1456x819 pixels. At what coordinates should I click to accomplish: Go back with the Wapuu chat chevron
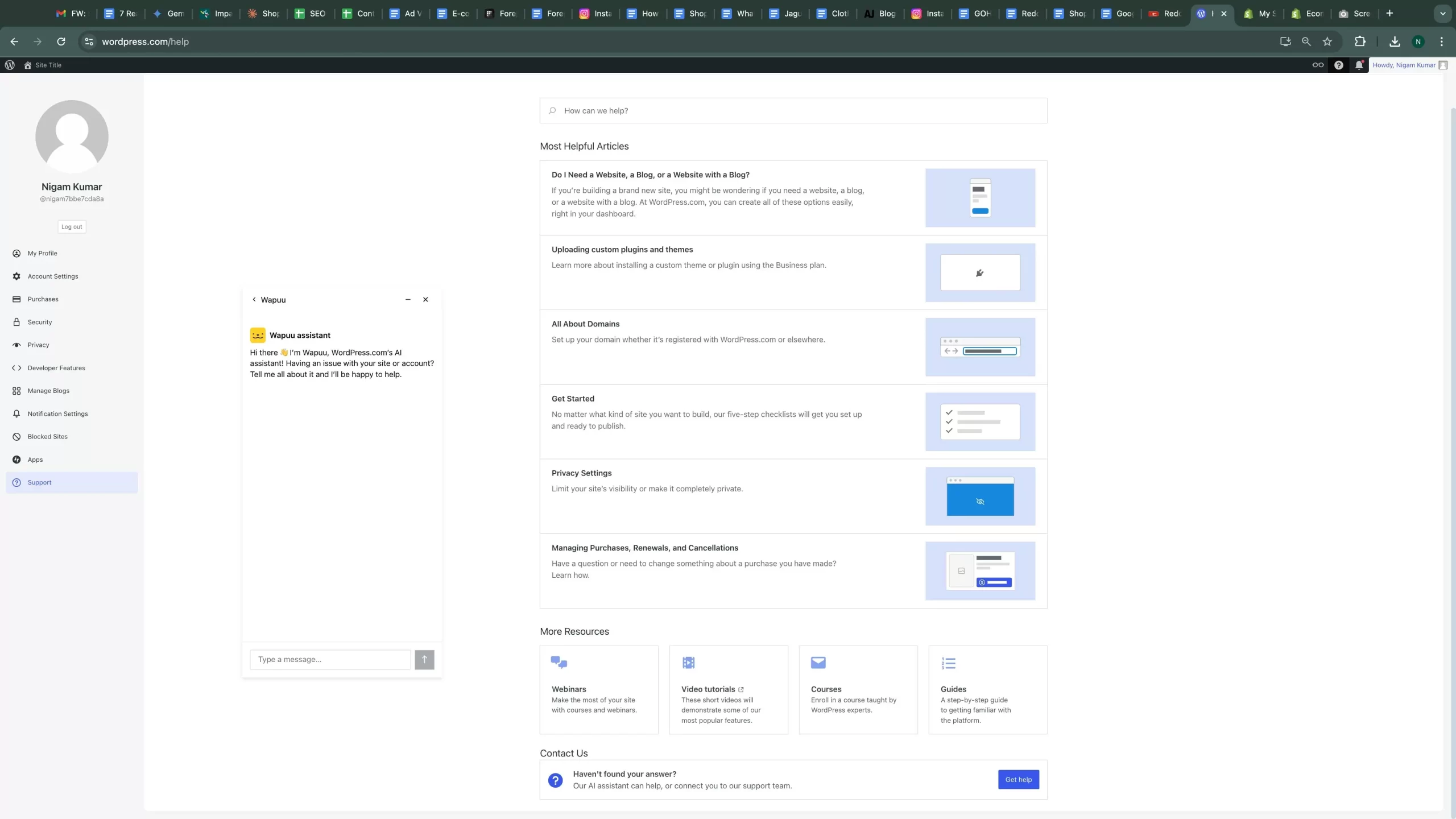[254, 300]
